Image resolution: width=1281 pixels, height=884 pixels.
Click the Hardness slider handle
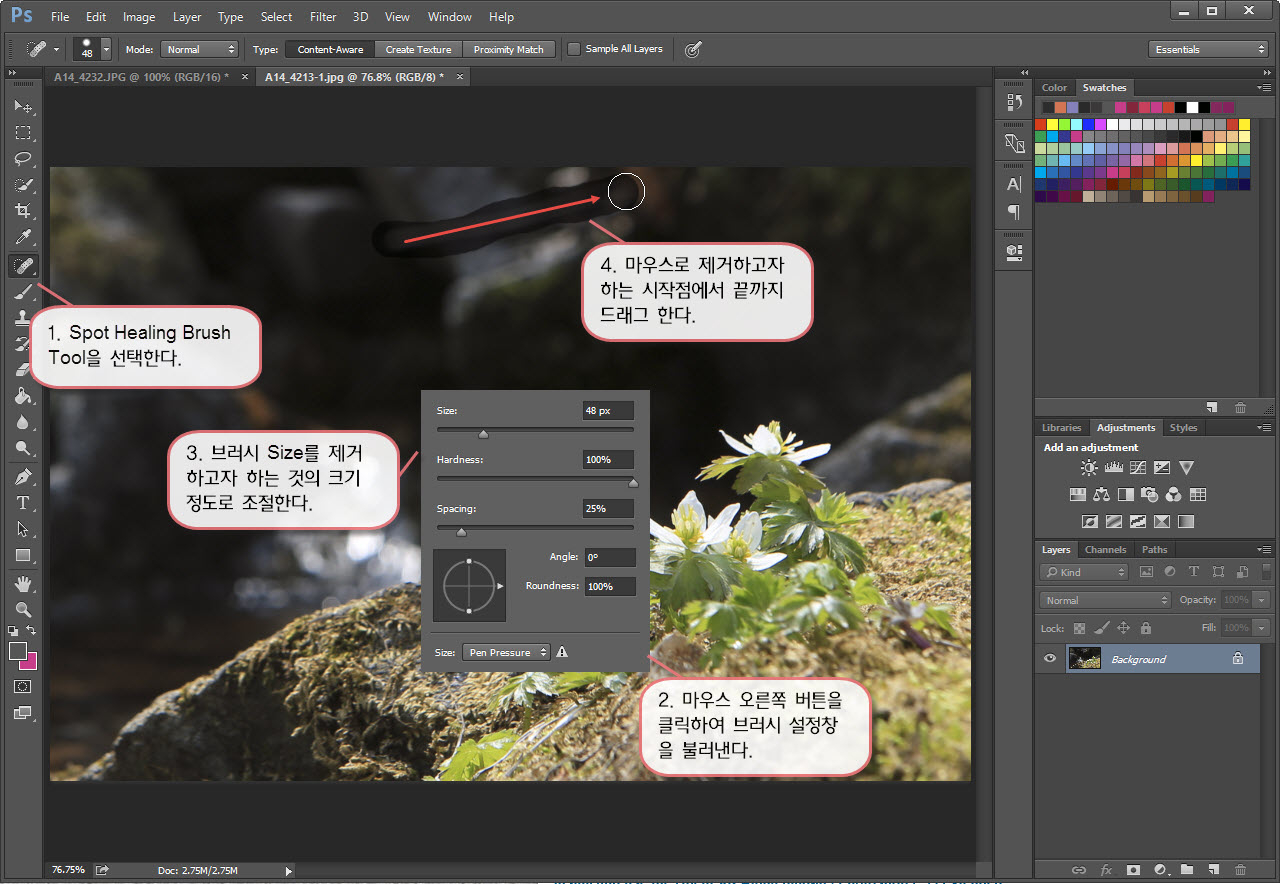[x=633, y=483]
